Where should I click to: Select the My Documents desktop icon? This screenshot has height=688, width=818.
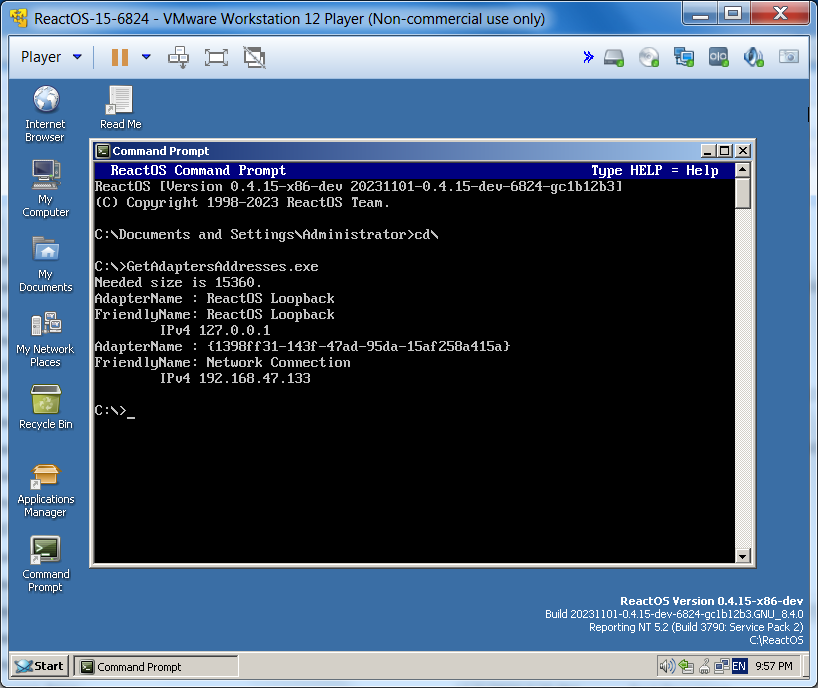(46, 264)
